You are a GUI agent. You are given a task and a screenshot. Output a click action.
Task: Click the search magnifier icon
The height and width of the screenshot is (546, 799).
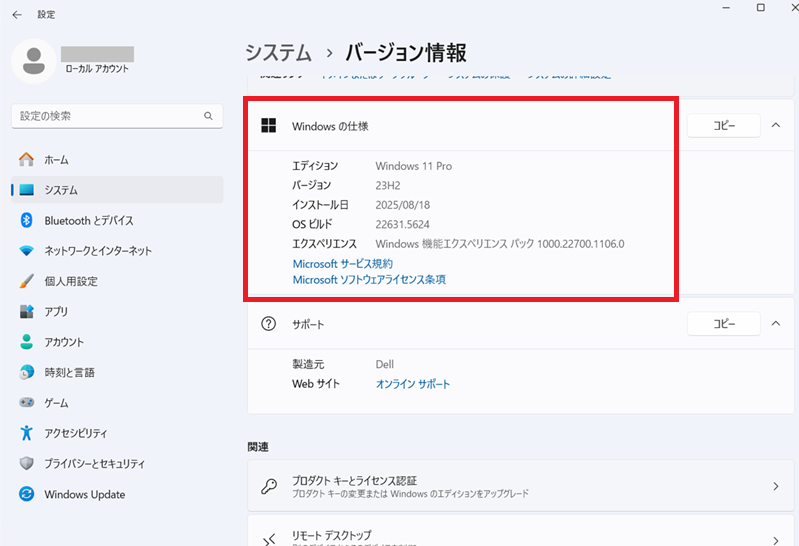point(208,116)
